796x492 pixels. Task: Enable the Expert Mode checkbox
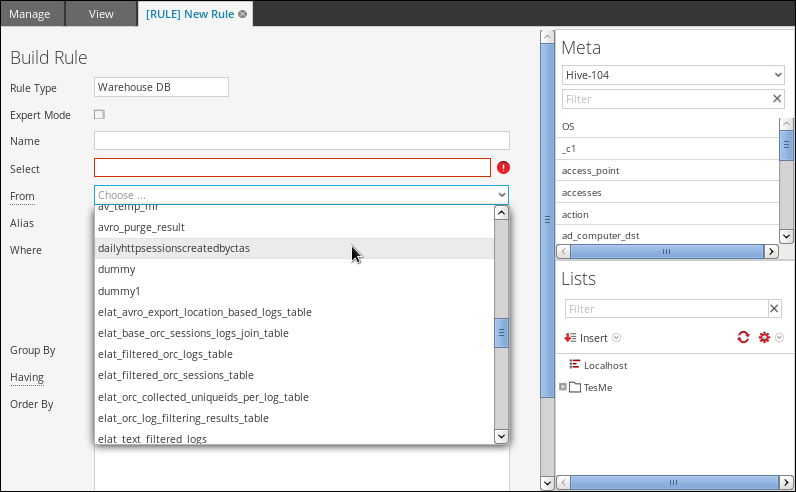pyautogui.click(x=99, y=115)
